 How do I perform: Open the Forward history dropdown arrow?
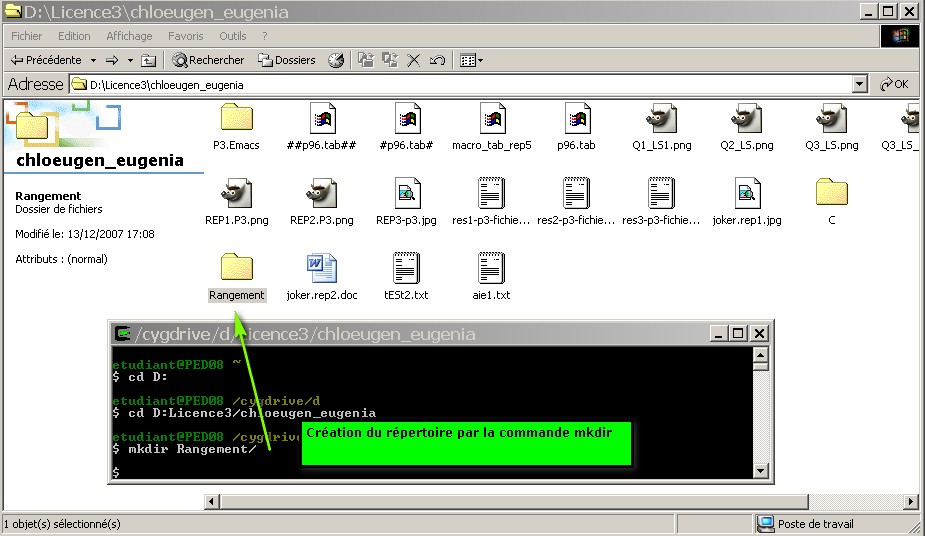[130, 60]
